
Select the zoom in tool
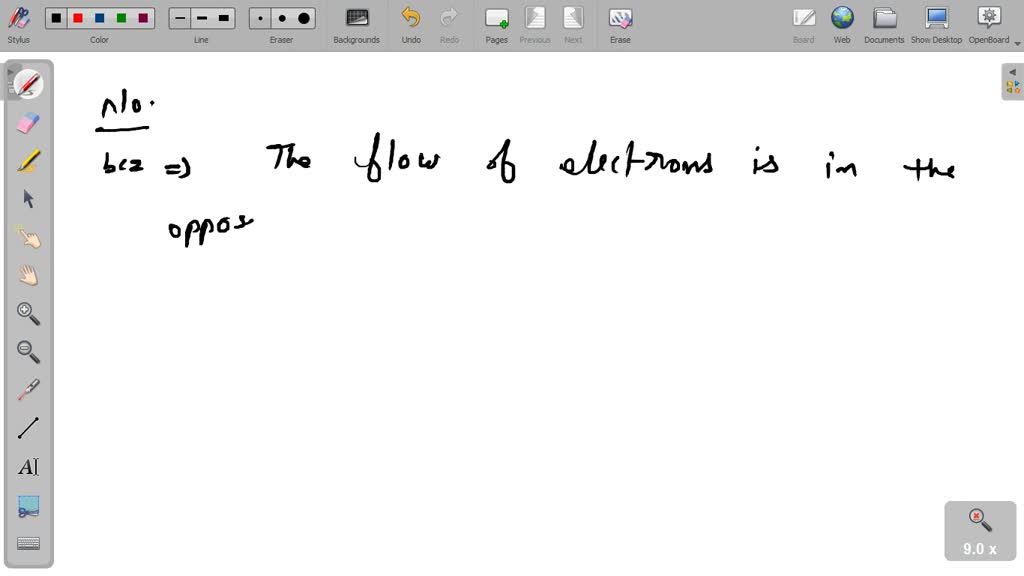(28, 313)
